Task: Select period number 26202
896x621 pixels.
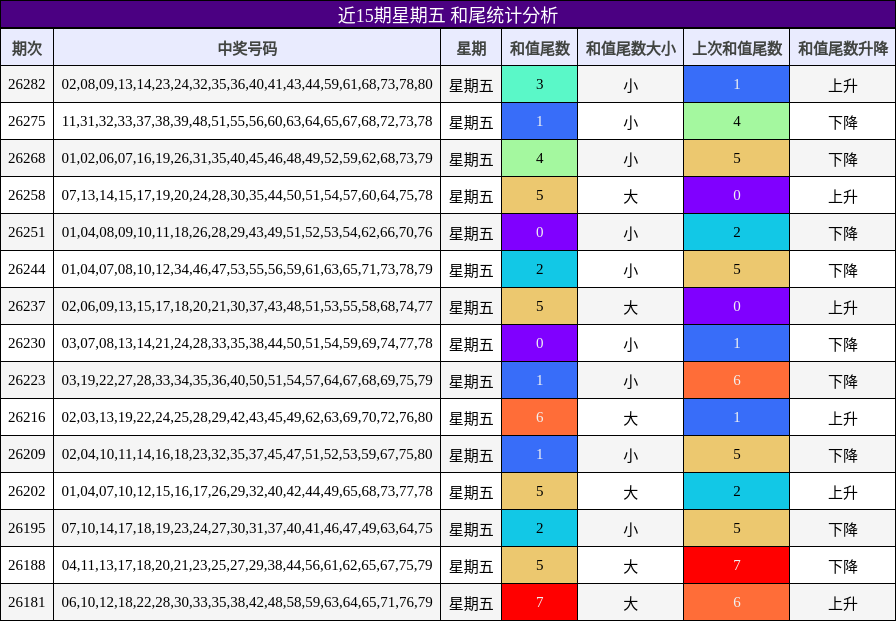Action: click(27, 491)
